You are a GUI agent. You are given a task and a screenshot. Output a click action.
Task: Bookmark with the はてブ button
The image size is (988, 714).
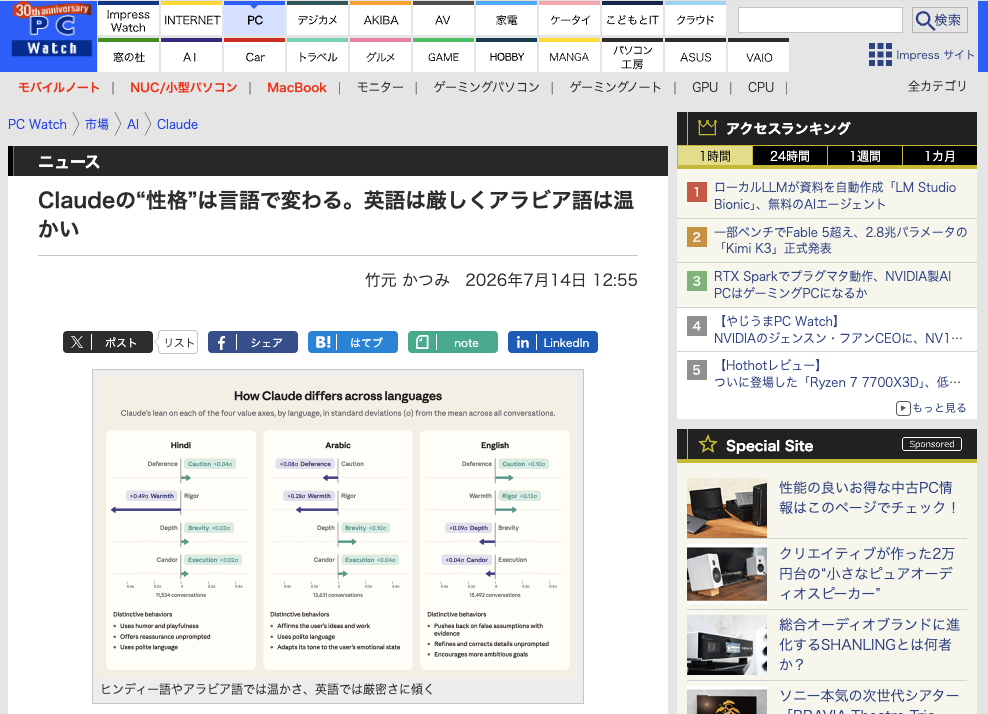353,342
